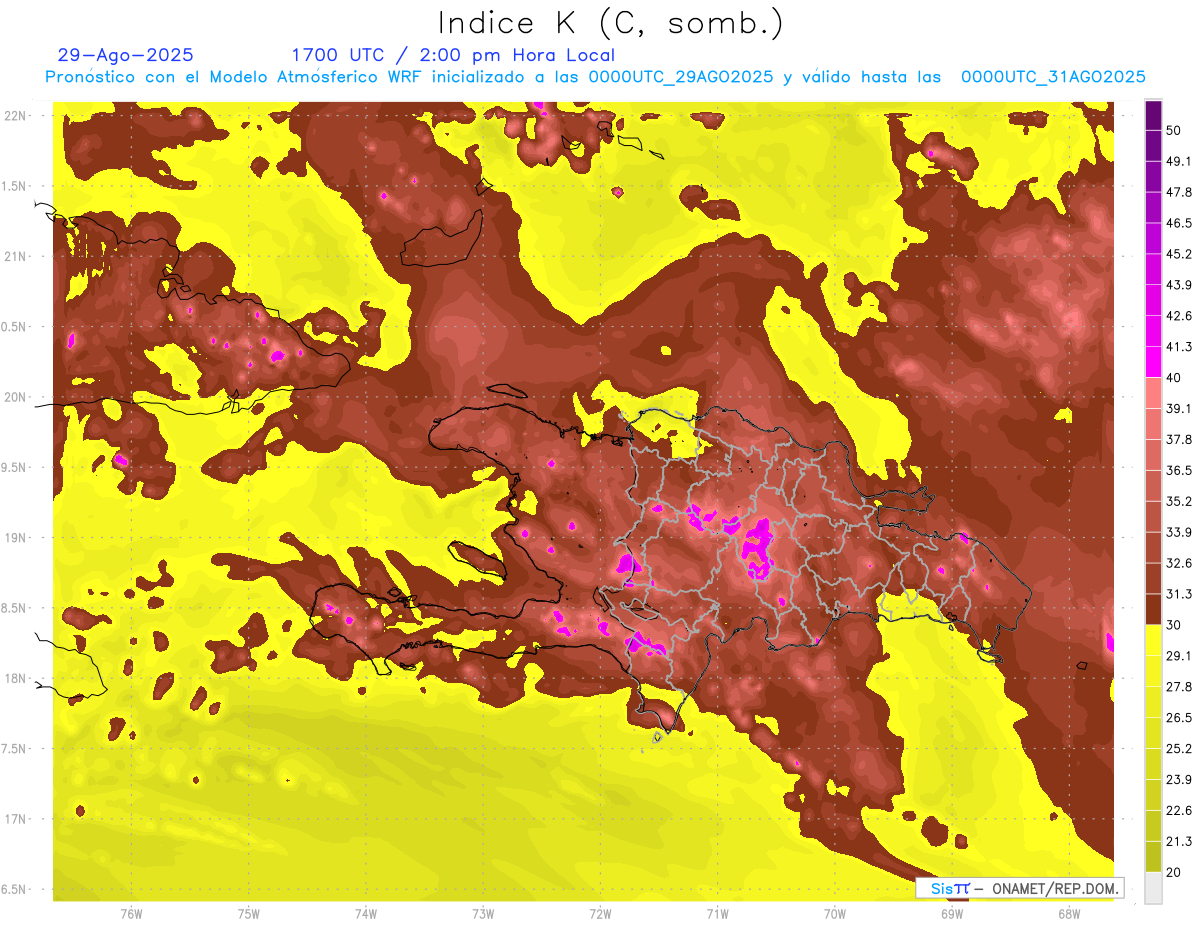Click legend value "35.2"

(x=1179, y=501)
